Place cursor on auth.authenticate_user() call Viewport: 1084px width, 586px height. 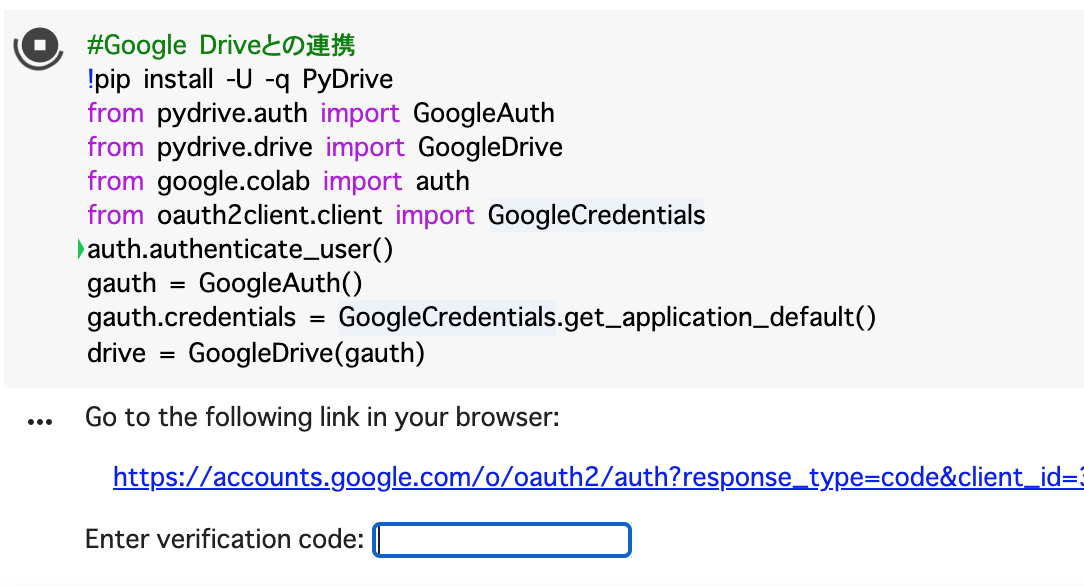click(x=240, y=250)
